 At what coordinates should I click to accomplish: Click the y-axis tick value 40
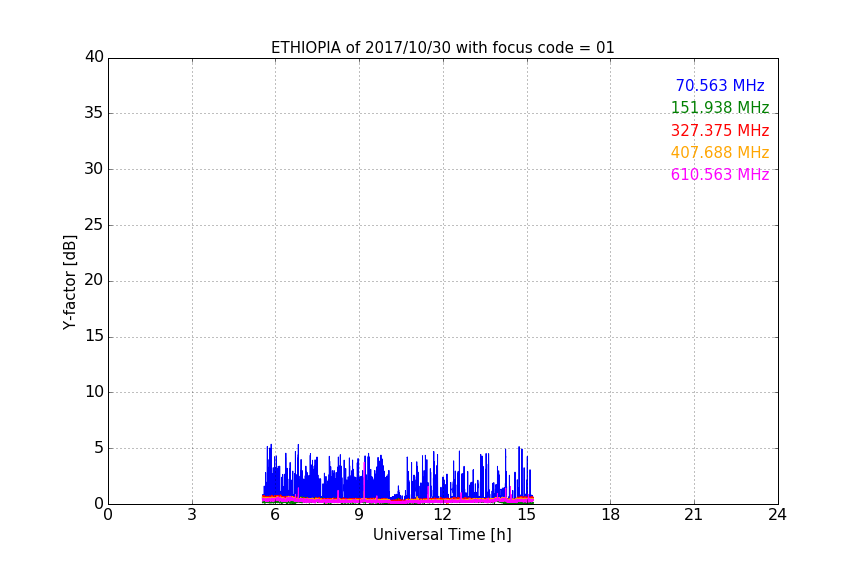tap(94, 57)
